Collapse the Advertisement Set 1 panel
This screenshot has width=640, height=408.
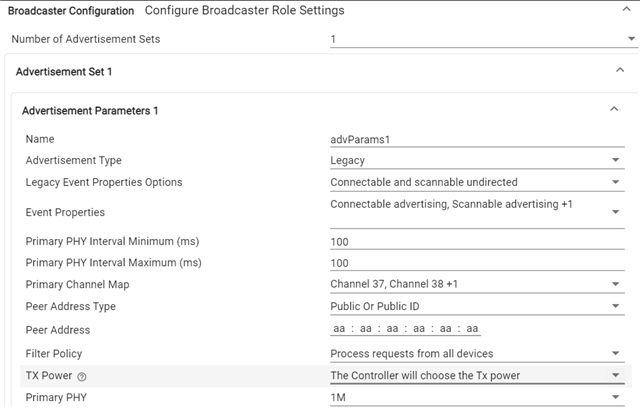pos(619,71)
